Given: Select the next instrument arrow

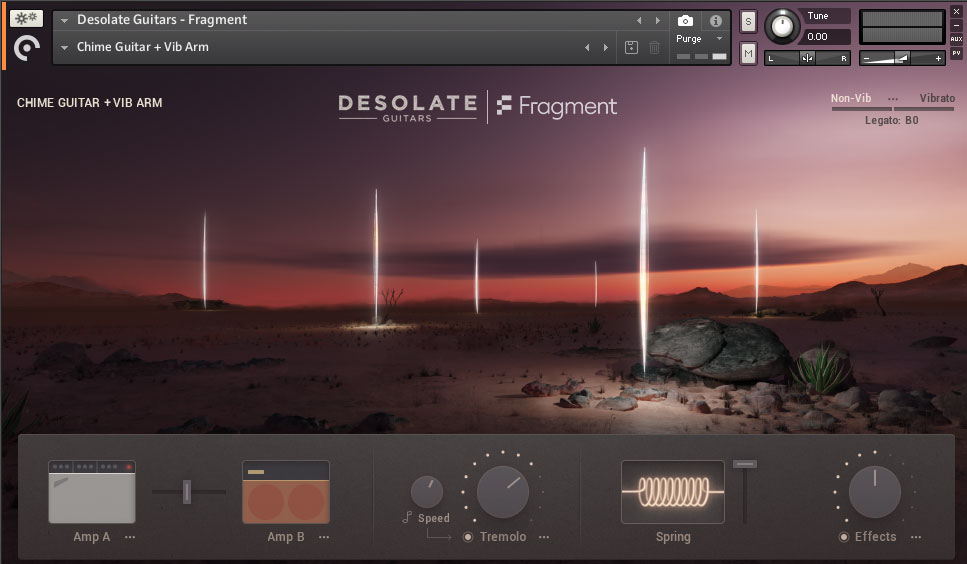Looking at the screenshot, I should coord(657,20).
